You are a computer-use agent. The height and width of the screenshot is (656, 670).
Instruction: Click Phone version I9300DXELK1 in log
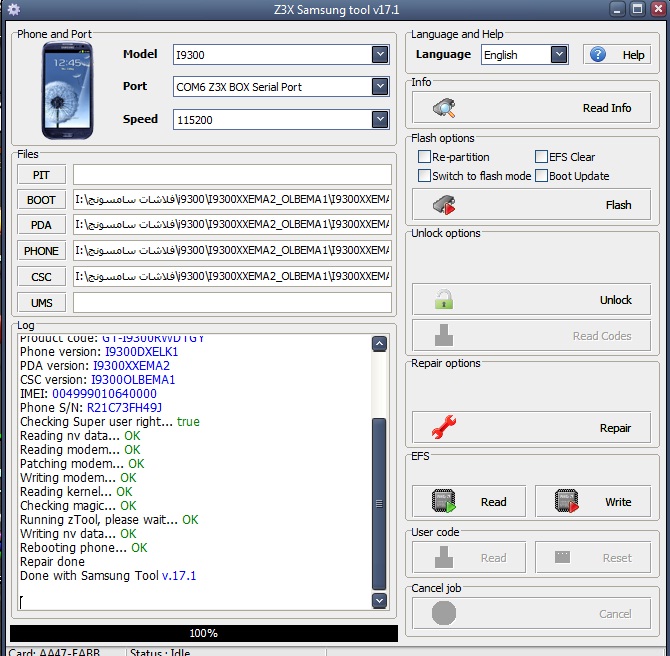click(141, 352)
